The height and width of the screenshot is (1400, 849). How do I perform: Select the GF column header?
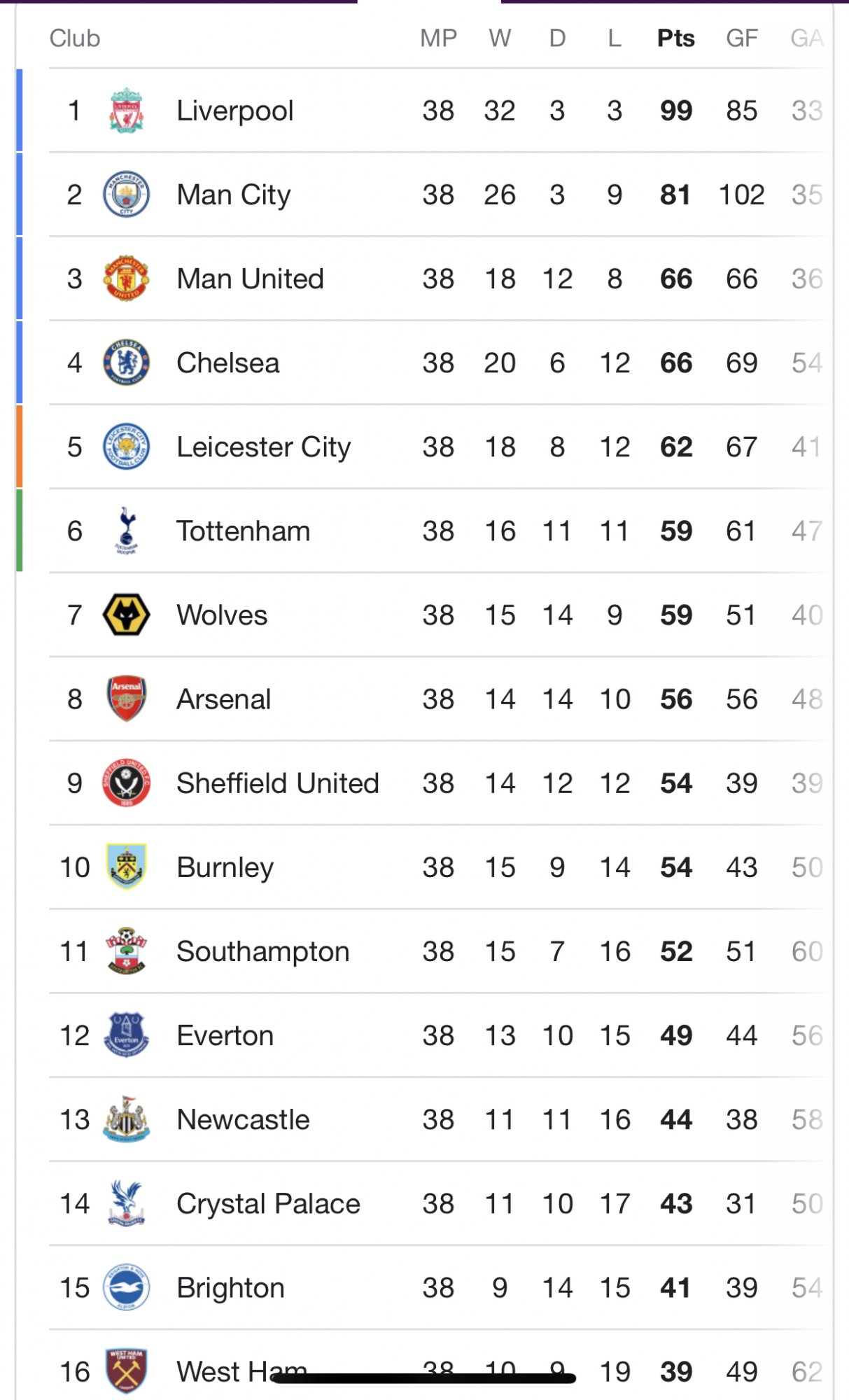(741, 38)
